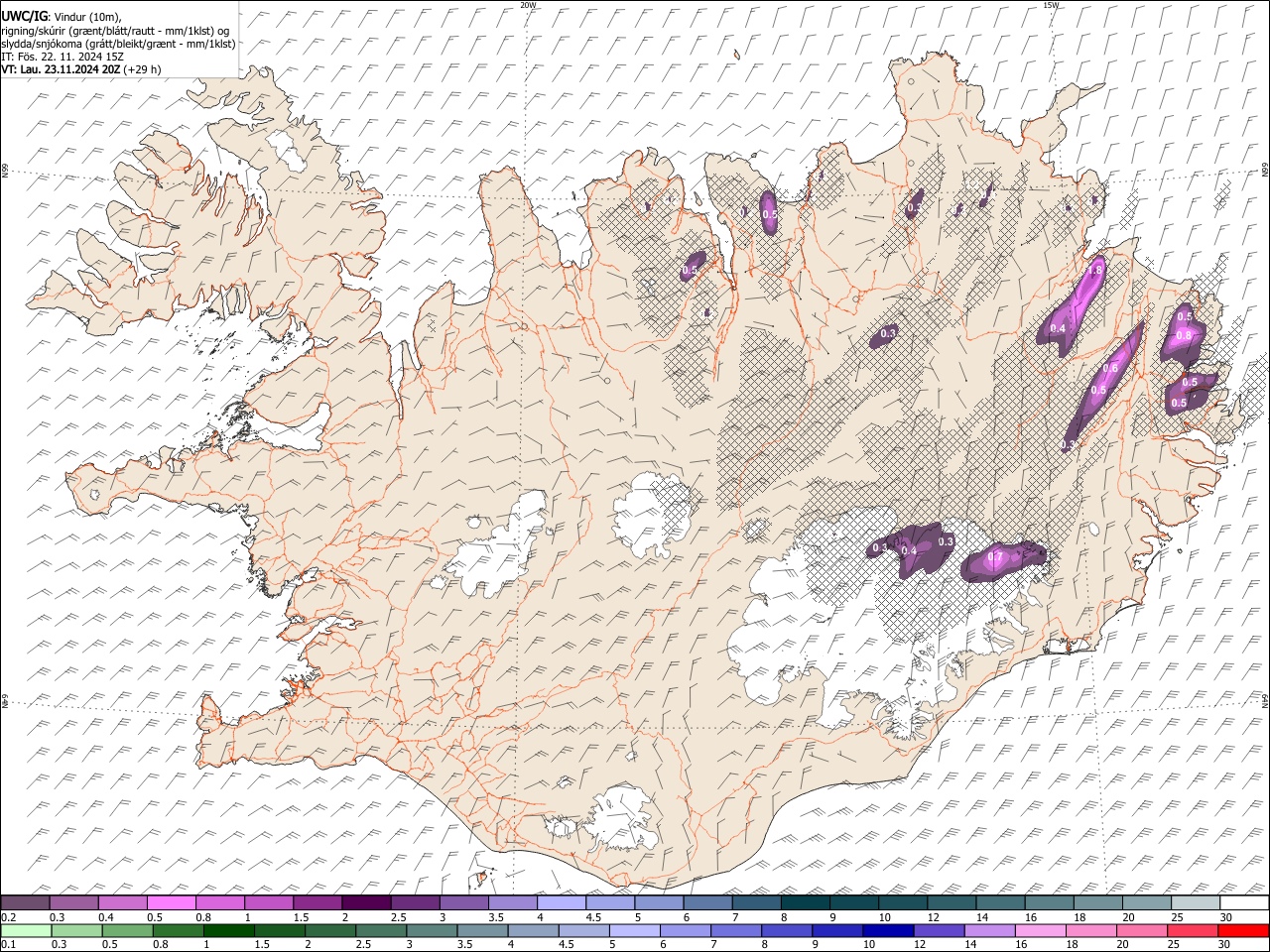Viewport: 1270px width, 952px height.
Task: Select the upper legend swatch between 0.3 and 0.4
Action: pyautogui.click(x=74, y=902)
